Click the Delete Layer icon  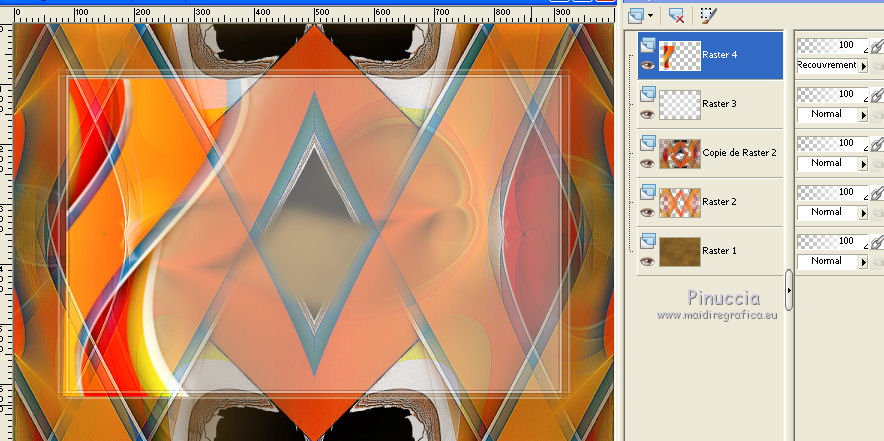coord(676,15)
